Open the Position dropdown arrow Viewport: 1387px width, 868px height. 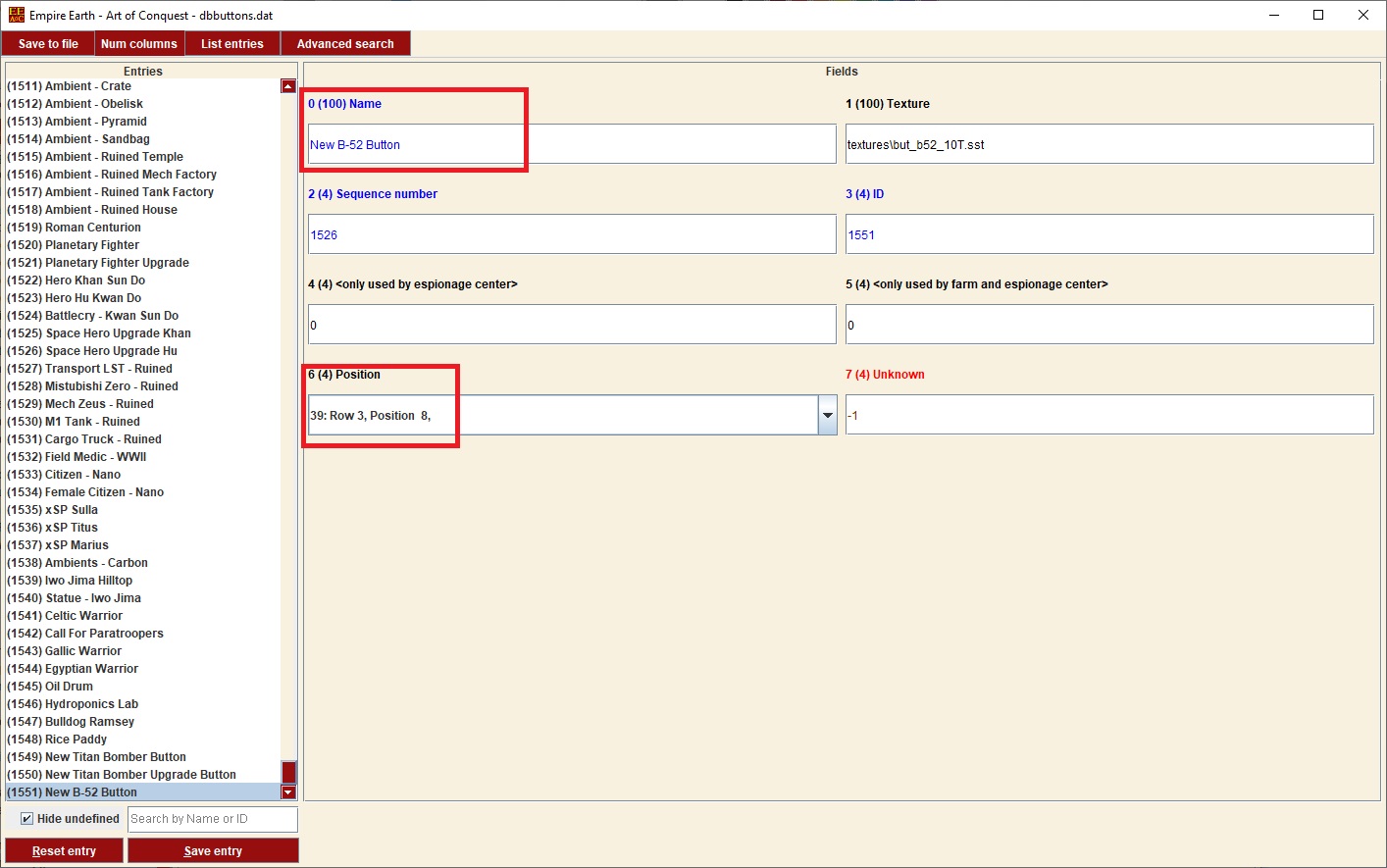pos(828,415)
